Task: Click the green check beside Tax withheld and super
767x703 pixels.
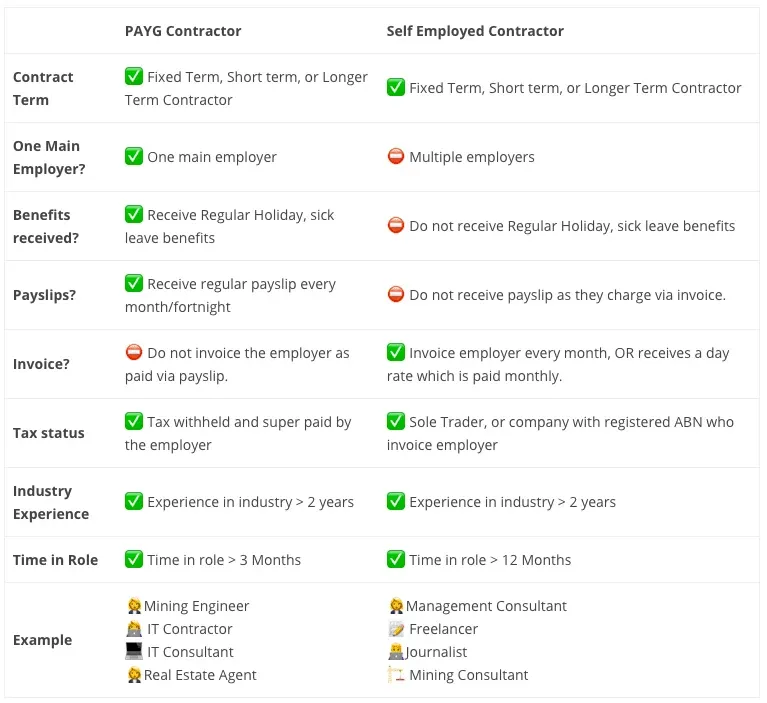Action: (x=134, y=421)
